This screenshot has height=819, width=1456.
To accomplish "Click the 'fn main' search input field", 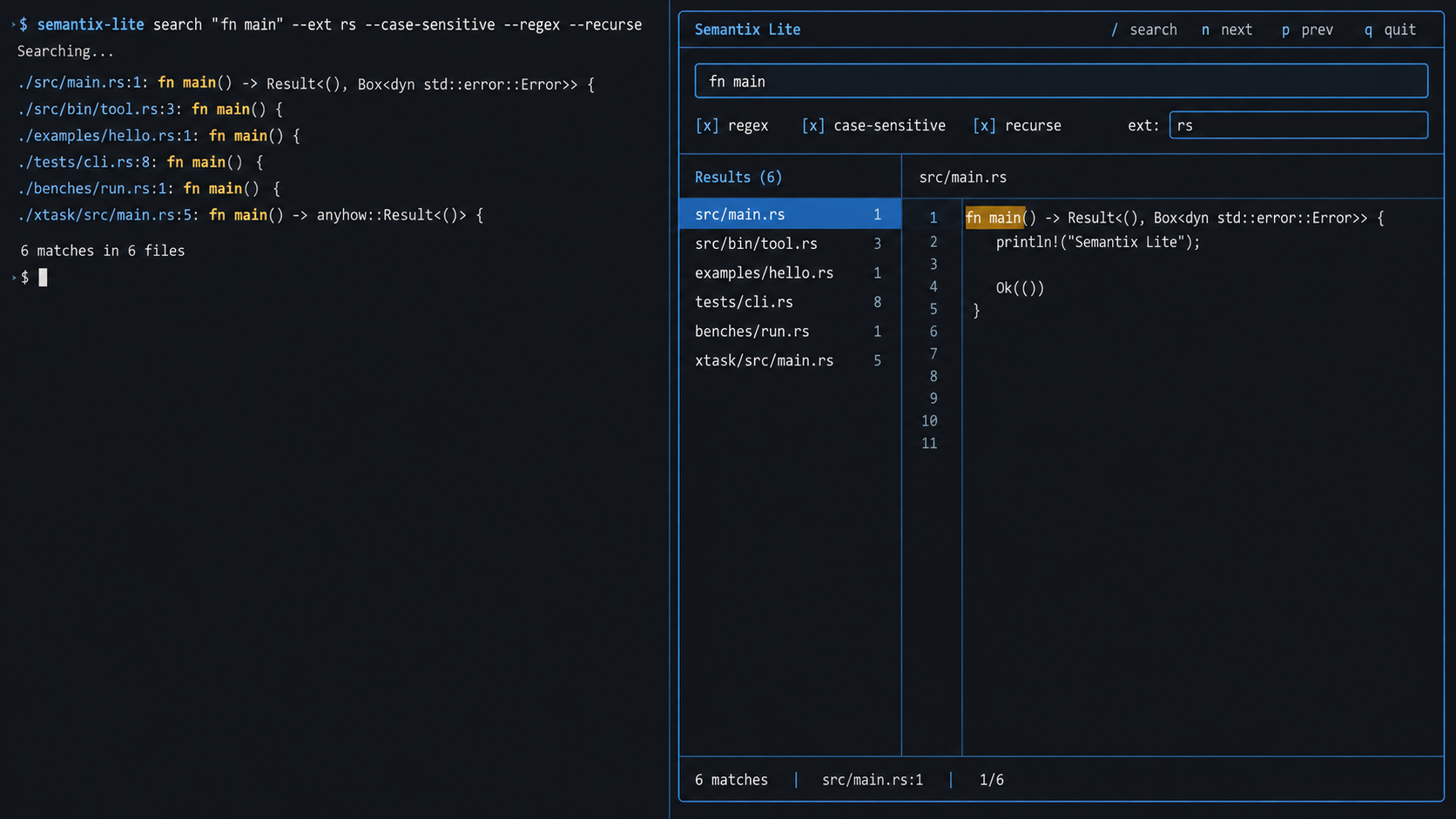I will coord(1061,81).
